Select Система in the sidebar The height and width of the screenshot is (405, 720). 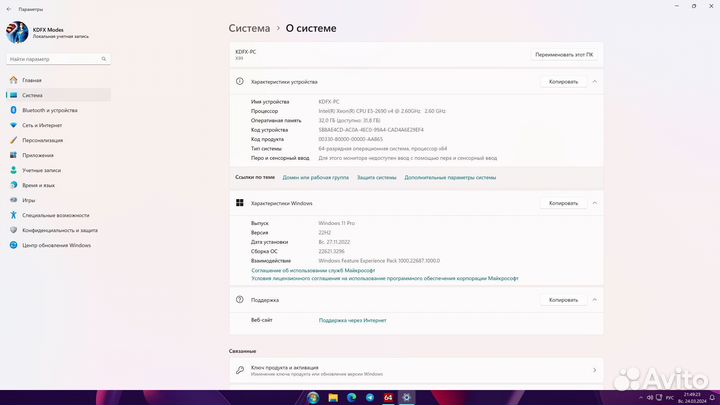pos(58,95)
